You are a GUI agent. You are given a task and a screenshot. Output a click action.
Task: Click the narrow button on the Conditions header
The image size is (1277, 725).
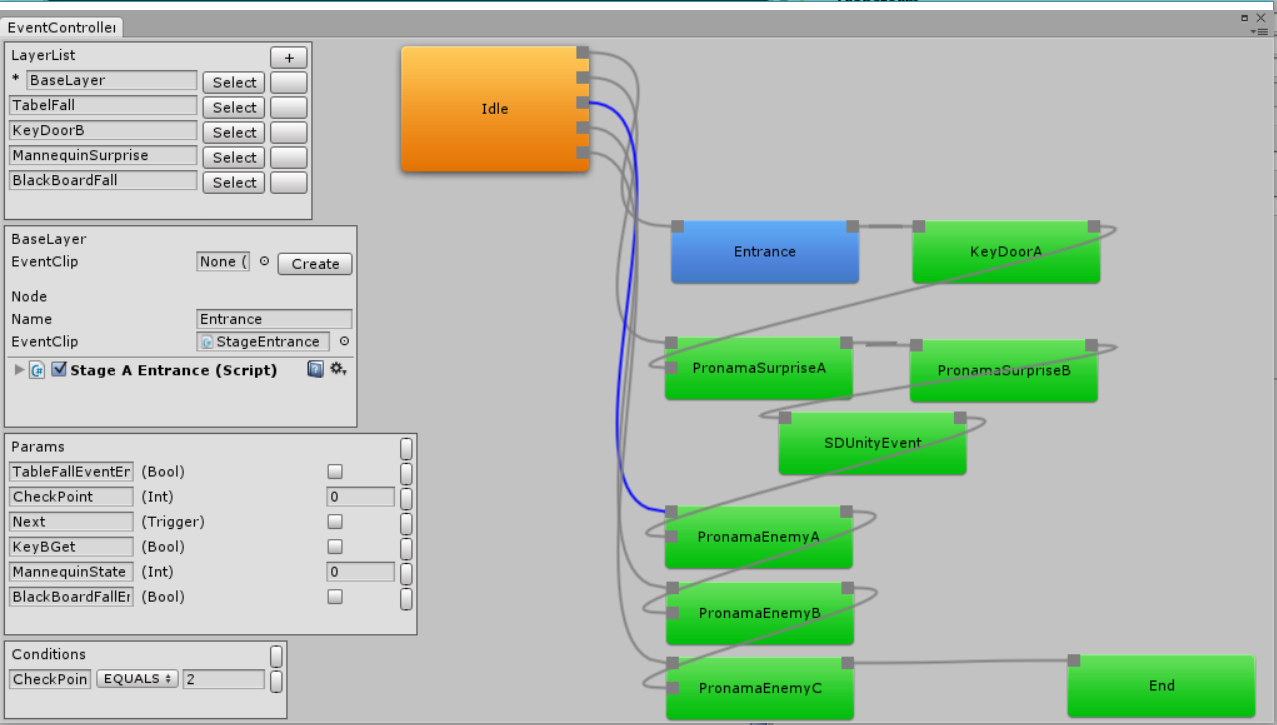(276, 656)
